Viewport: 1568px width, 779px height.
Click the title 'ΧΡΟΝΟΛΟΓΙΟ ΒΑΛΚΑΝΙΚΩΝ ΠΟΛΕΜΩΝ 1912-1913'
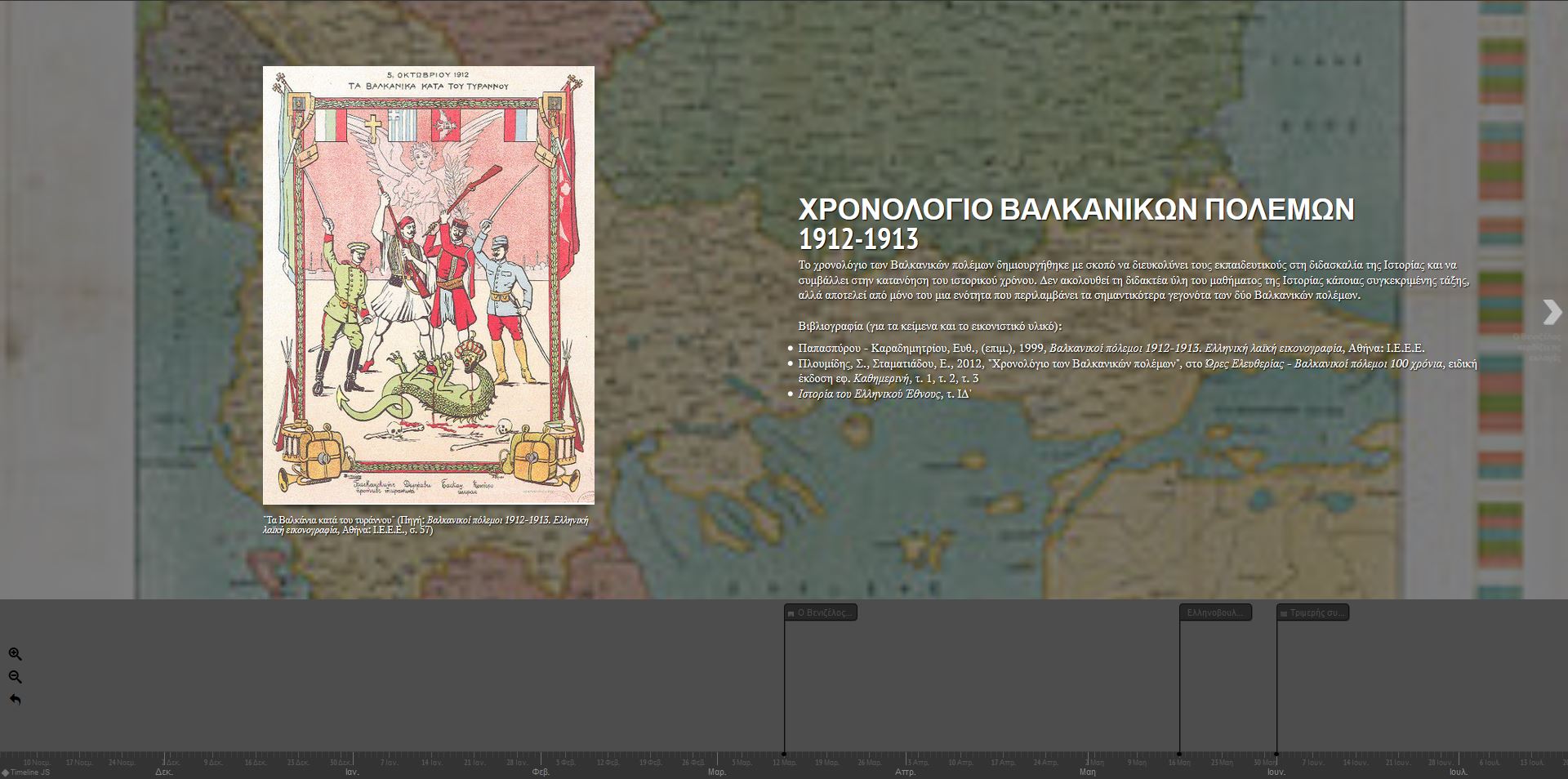click(1076, 223)
